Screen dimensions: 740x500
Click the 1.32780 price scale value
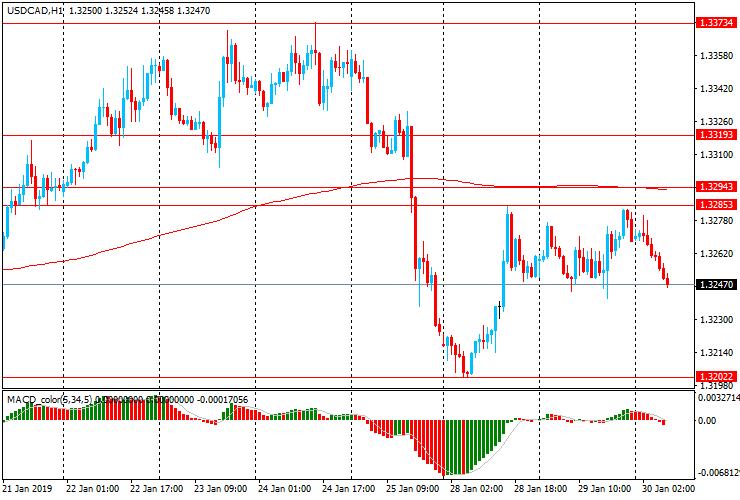(716, 220)
